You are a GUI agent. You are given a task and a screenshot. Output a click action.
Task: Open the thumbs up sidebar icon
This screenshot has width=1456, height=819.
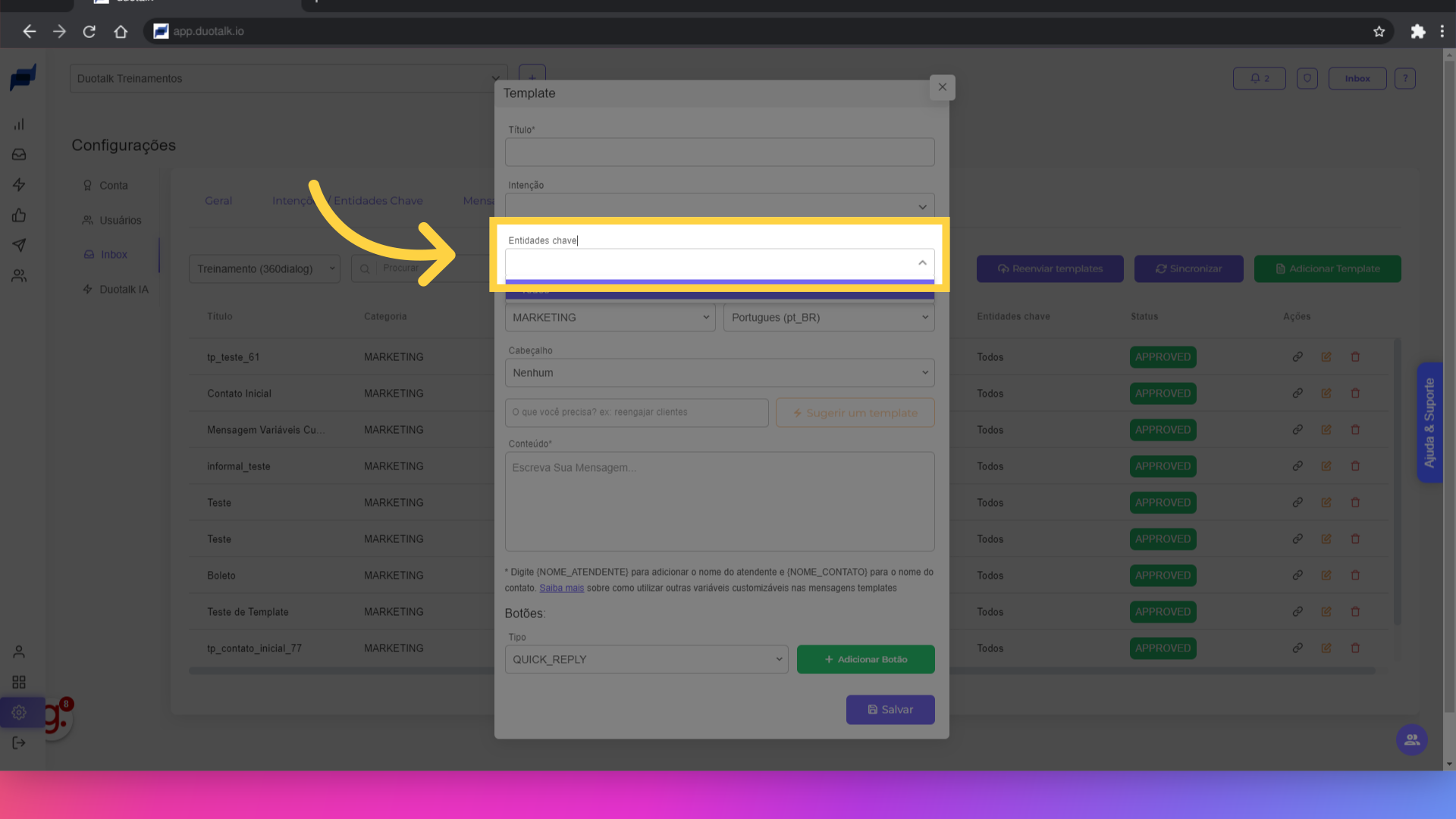point(19,215)
